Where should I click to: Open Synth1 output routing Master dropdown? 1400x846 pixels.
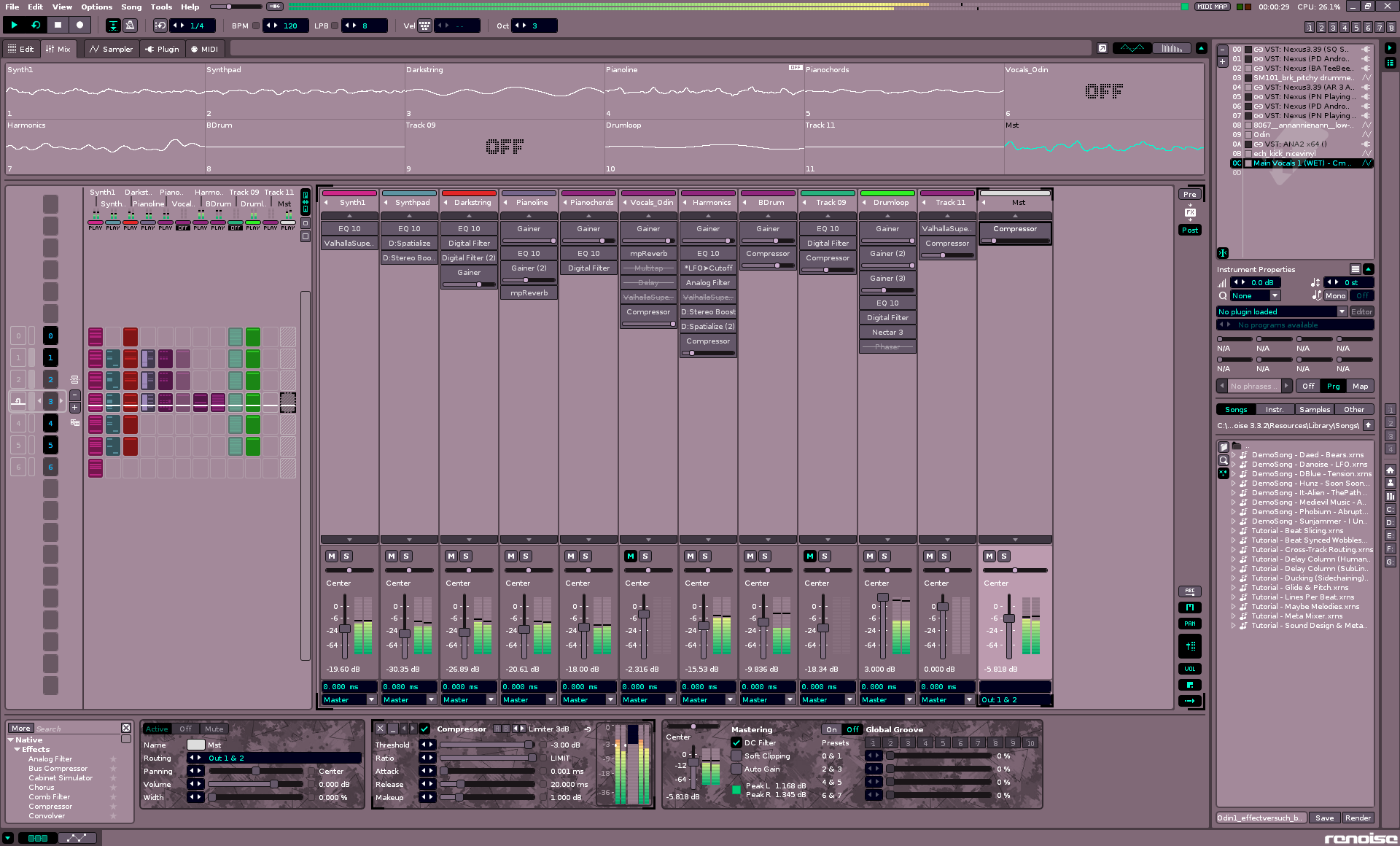tap(349, 699)
